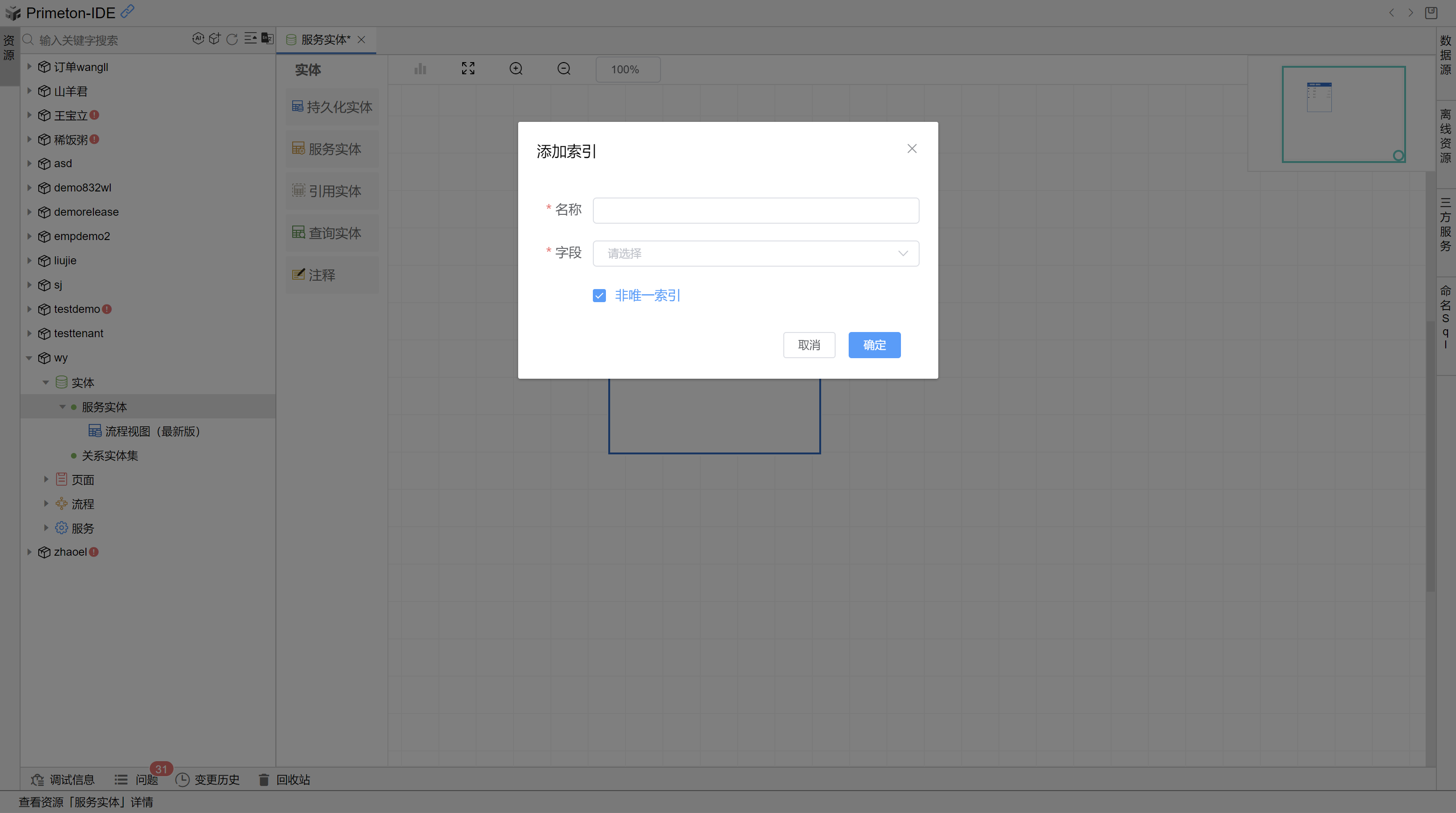Switch to the 服务实体 editor tab
This screenshot has width=1456, height=813.
coord(325,40)
